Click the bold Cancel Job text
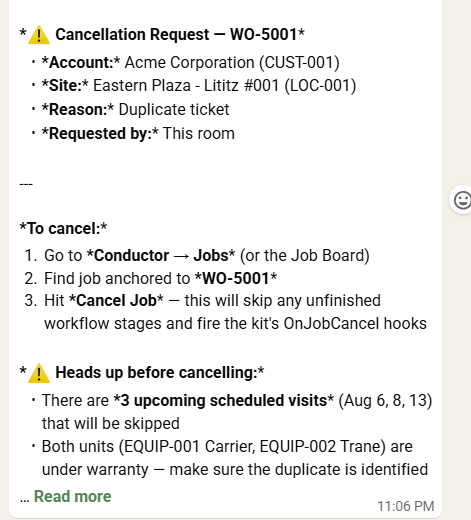The width and height of the screenshot is (471, 520). 116,301
